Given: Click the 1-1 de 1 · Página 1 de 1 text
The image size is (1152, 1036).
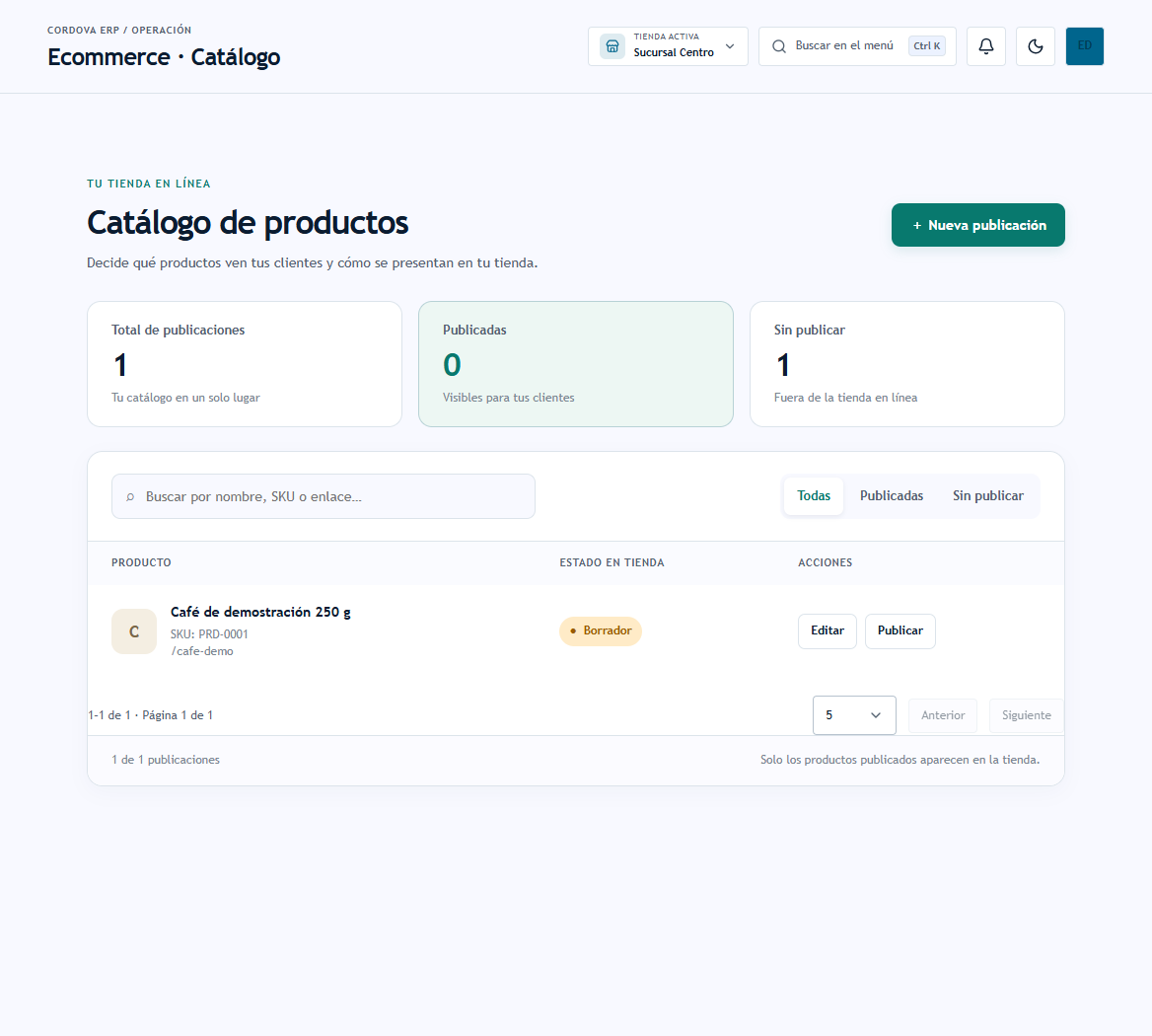Looking at the screenshot, I should click(x=151, y=715).
